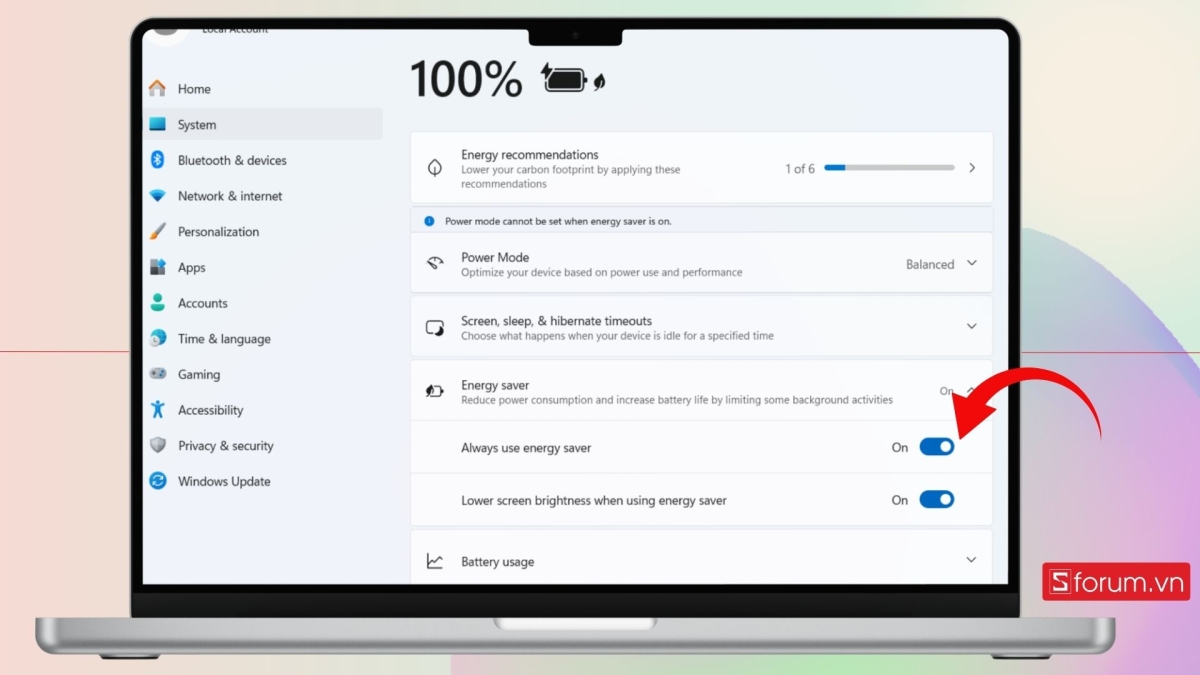Click the Apps icon in sidebar
The height and width of the screenshot is (675, 1200).
157,267
